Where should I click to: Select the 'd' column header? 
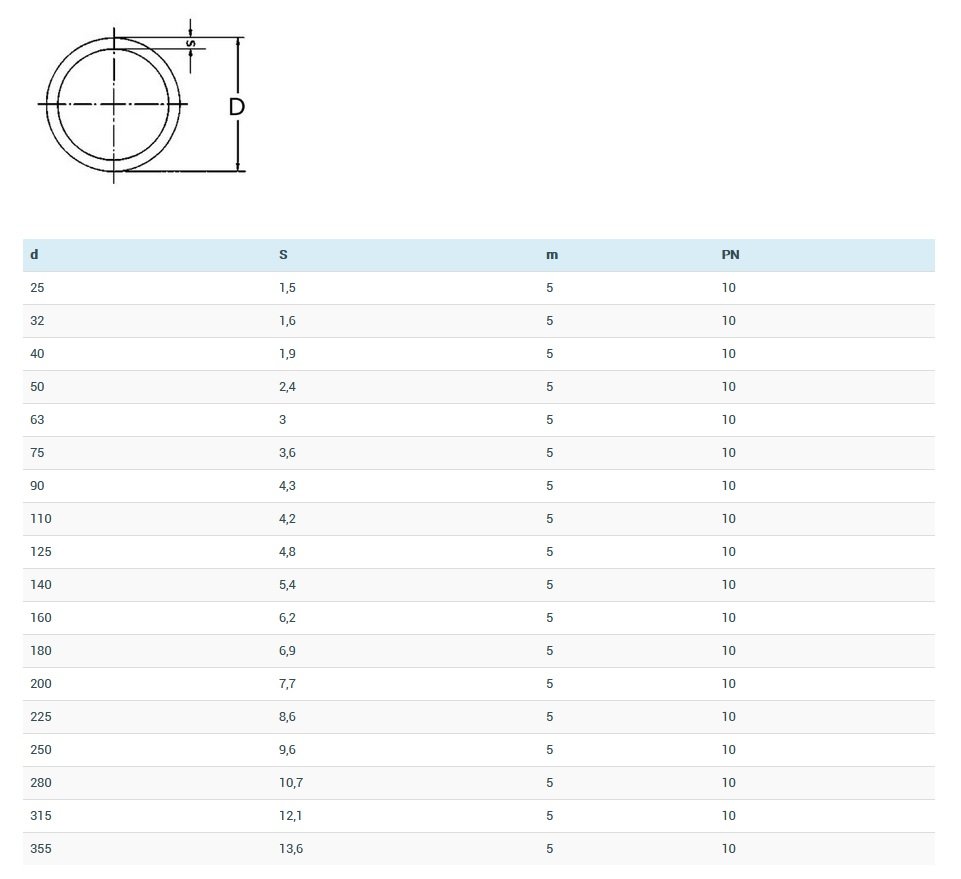pos(34,255)
